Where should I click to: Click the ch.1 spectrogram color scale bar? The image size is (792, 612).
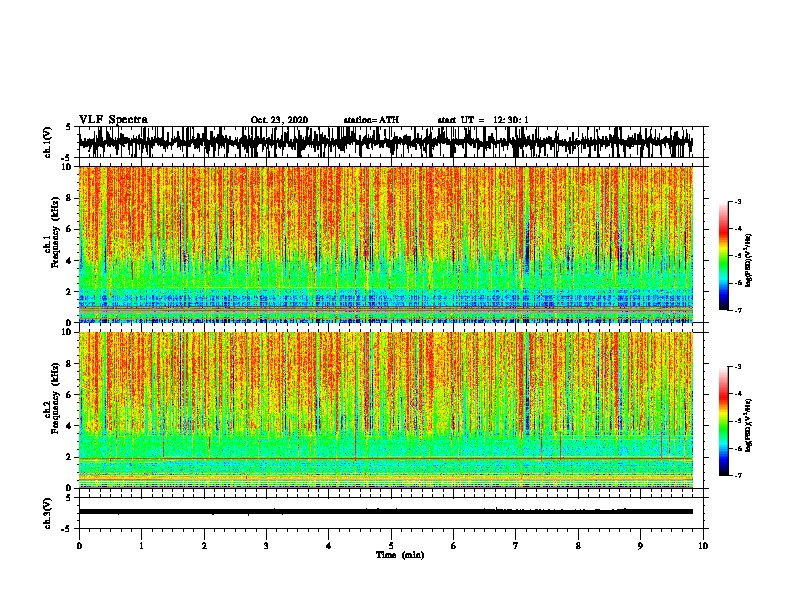click(723, 256)
